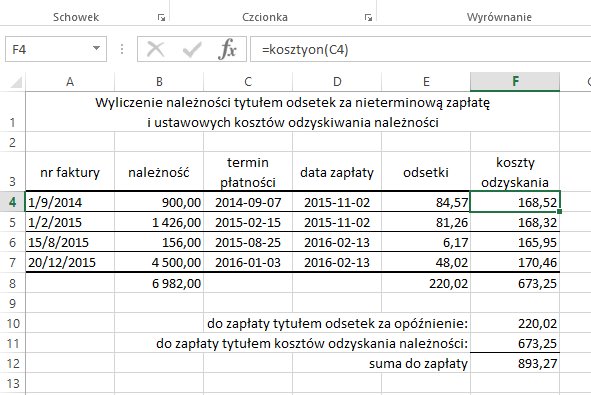Select recovery cost cell 165,95
This screenshot has width=591, height=395.
[515, 242]
